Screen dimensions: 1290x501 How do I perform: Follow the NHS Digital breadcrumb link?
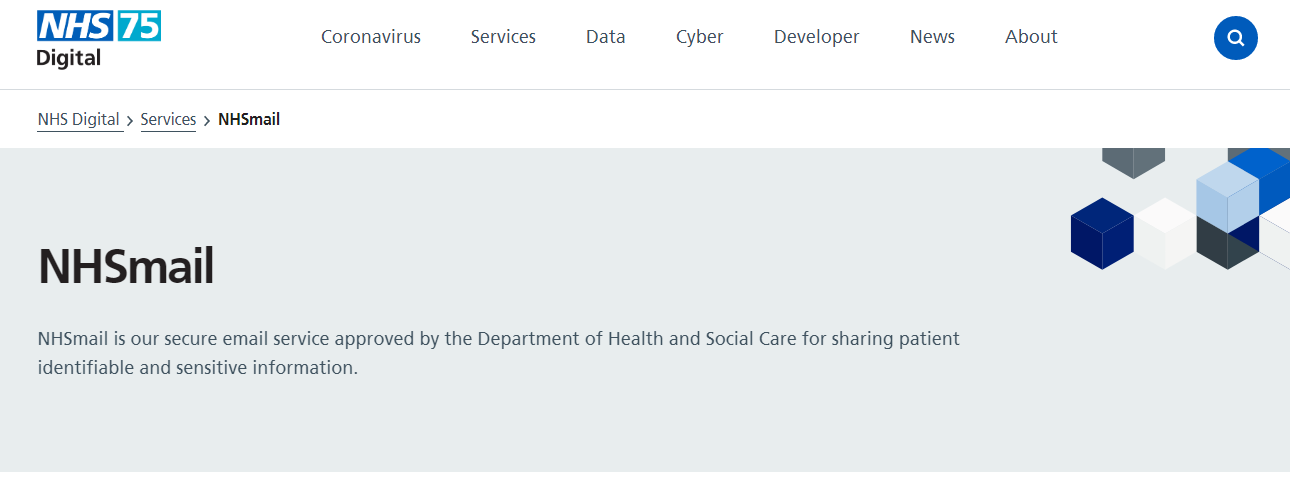tap(79, 120)
